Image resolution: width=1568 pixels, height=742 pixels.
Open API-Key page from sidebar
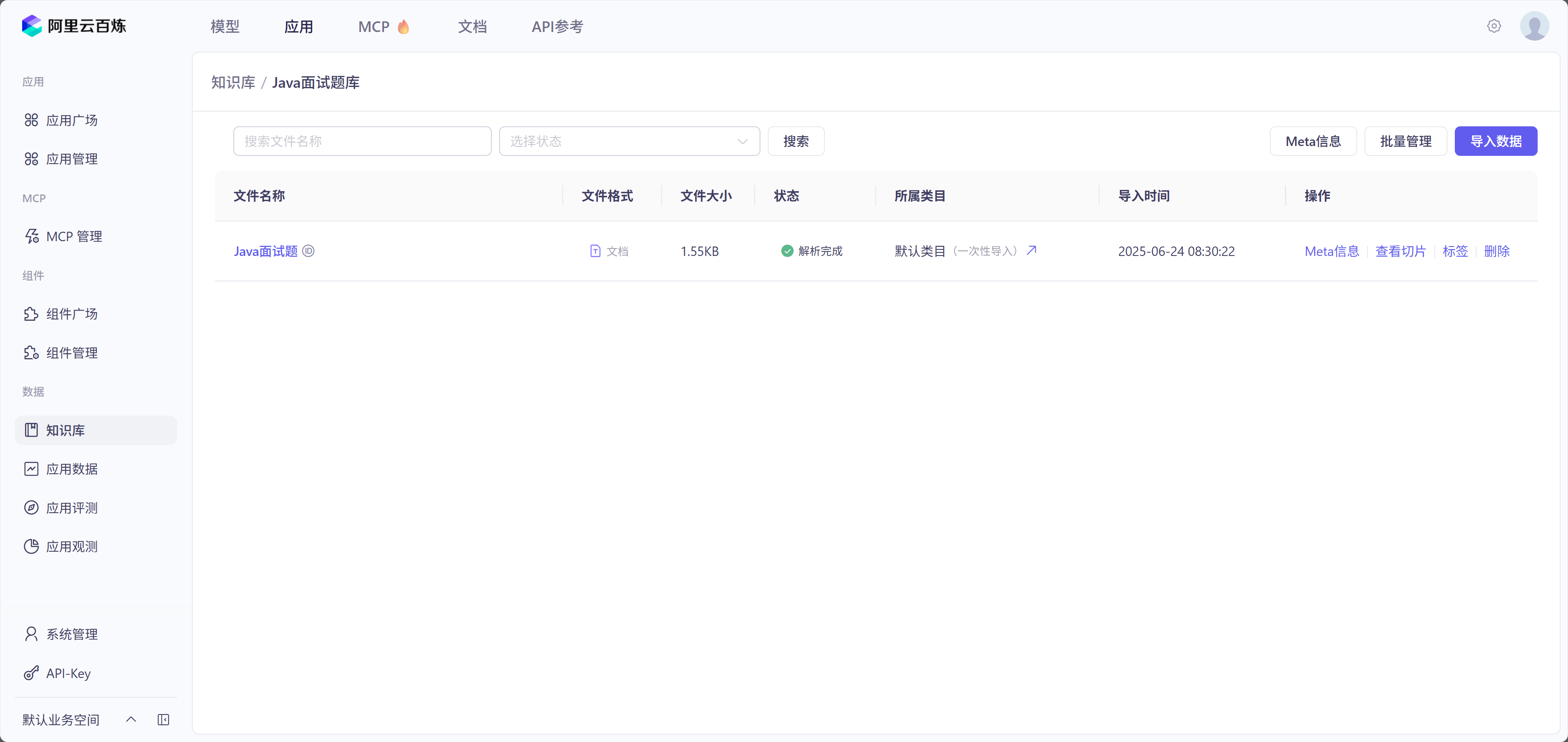pos(68,673)
